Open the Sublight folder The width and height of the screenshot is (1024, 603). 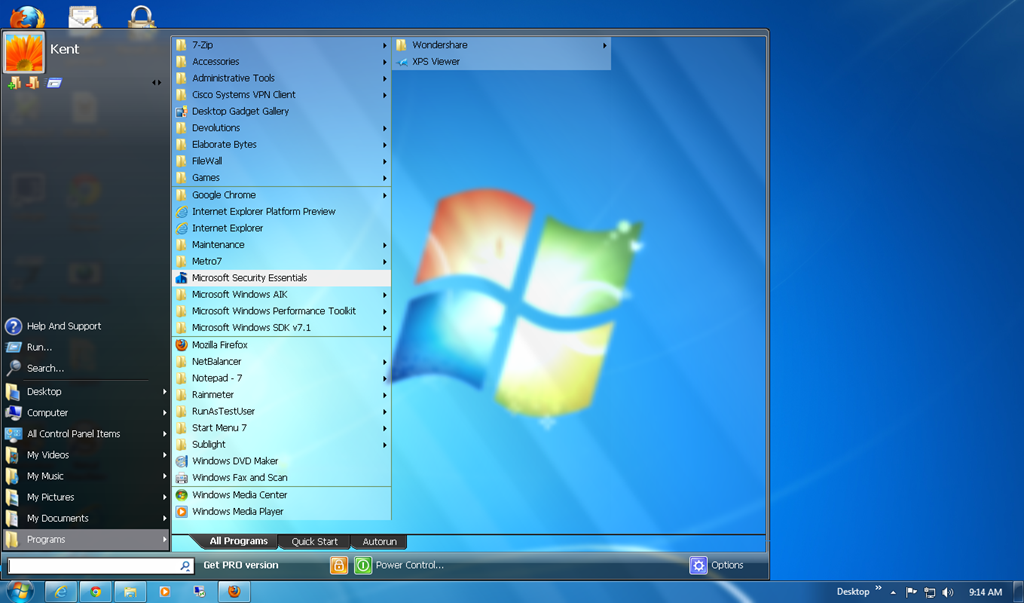(281, 444)
